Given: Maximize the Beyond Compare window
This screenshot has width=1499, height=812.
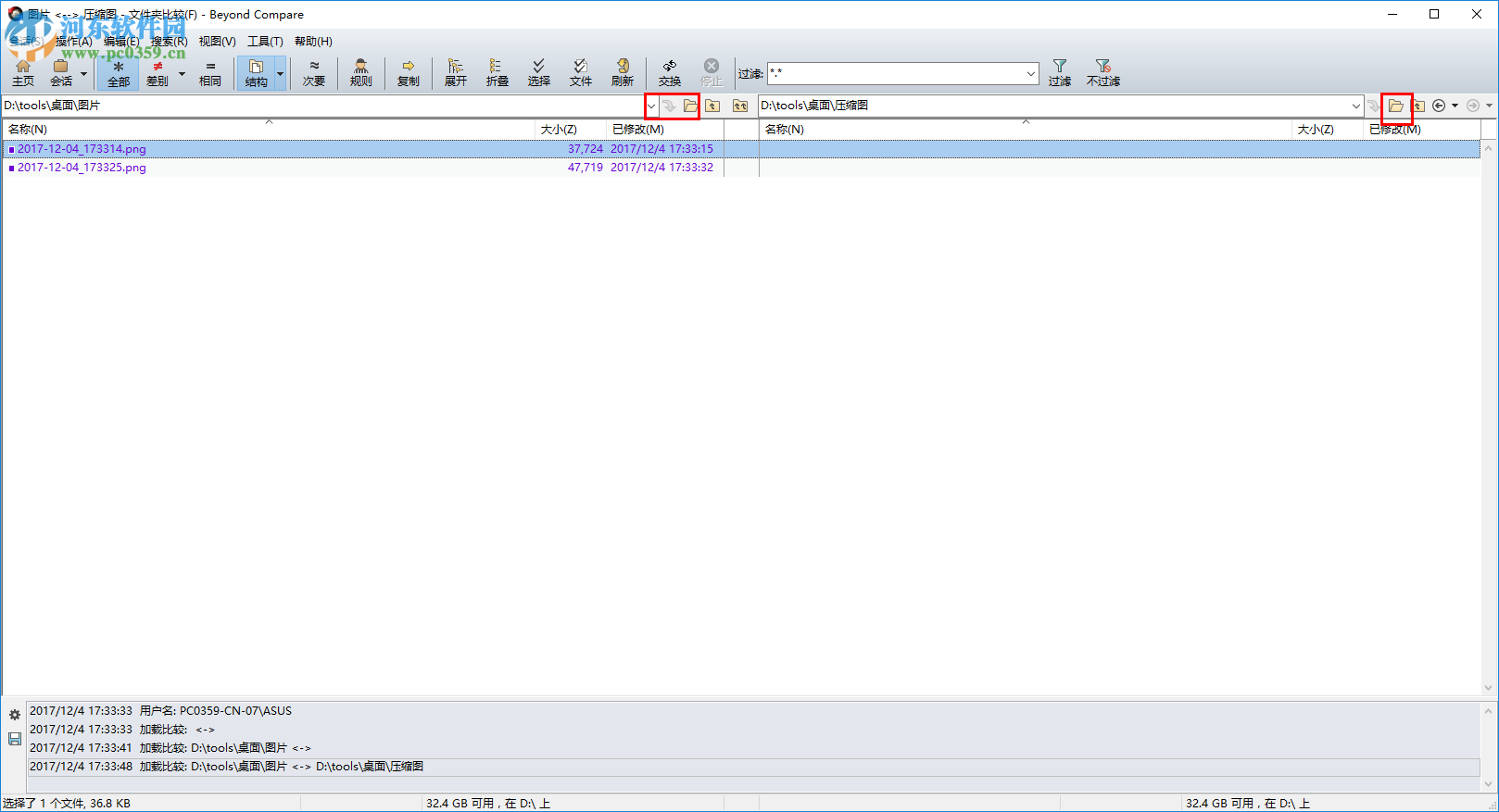Looking at the screenshot, I should (1434, 14).
